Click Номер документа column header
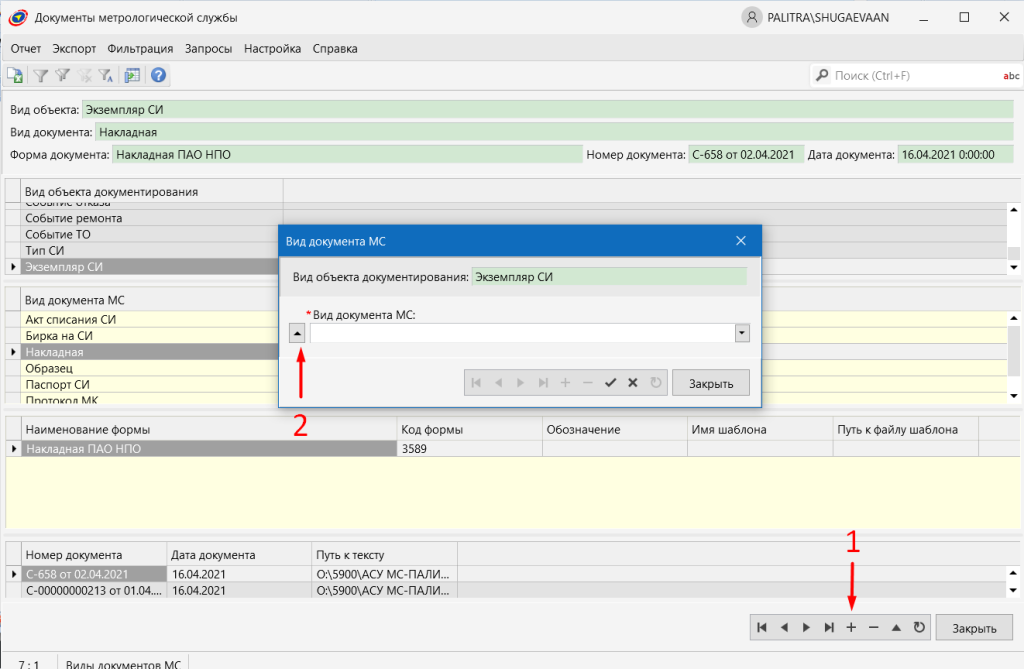 pos(94,555)
